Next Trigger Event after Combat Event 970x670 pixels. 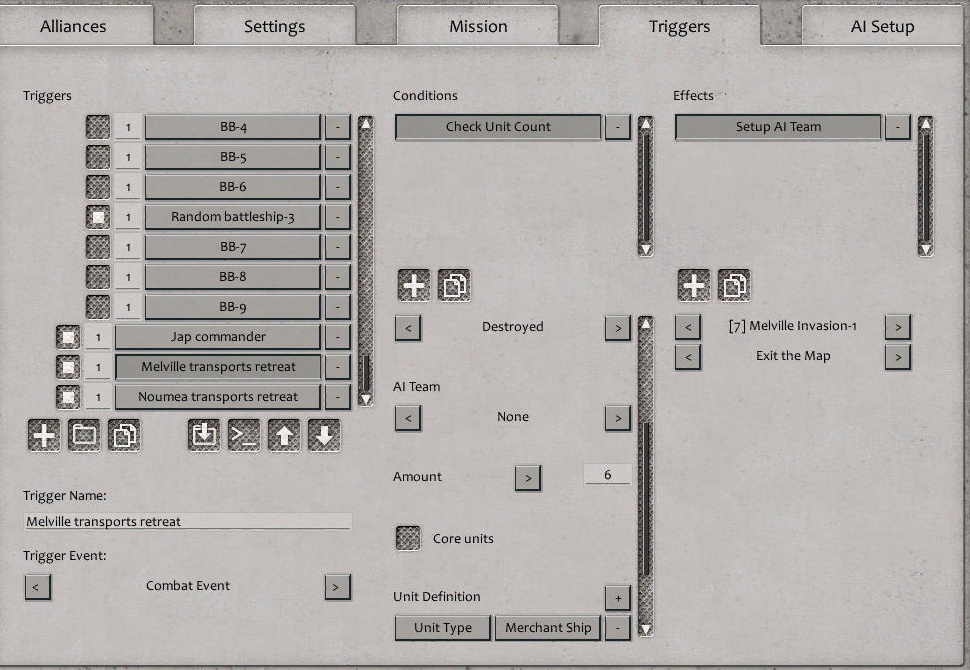point(337,587)
